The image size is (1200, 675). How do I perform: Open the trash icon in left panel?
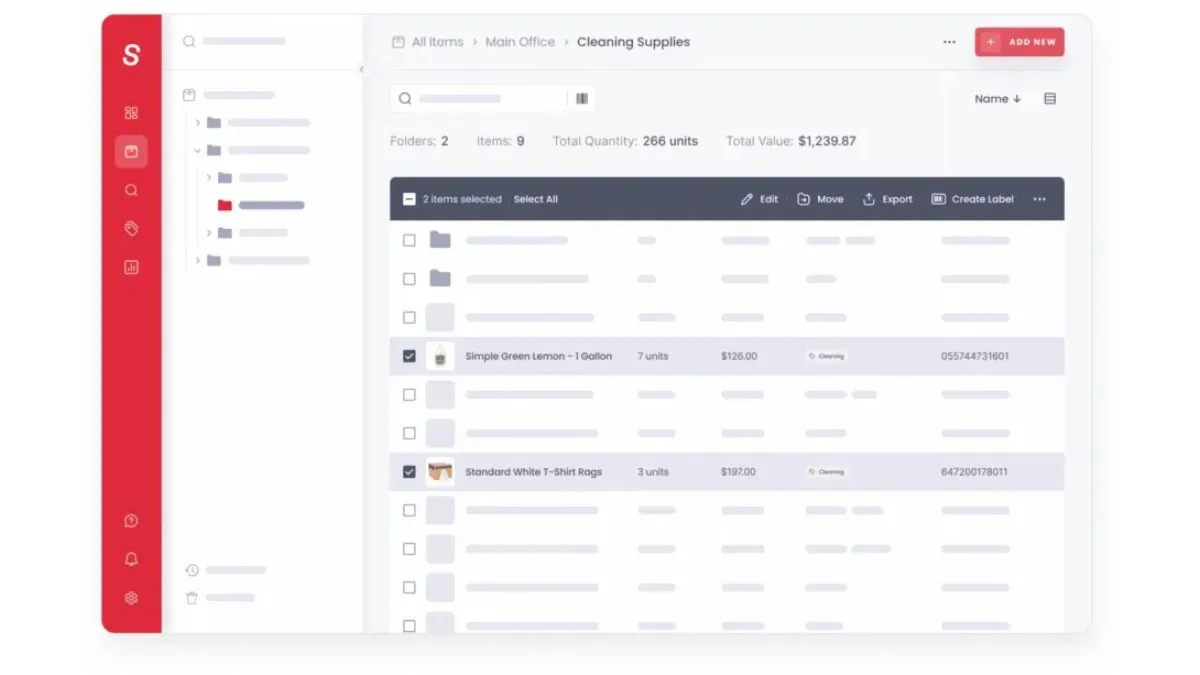point(192,598)
